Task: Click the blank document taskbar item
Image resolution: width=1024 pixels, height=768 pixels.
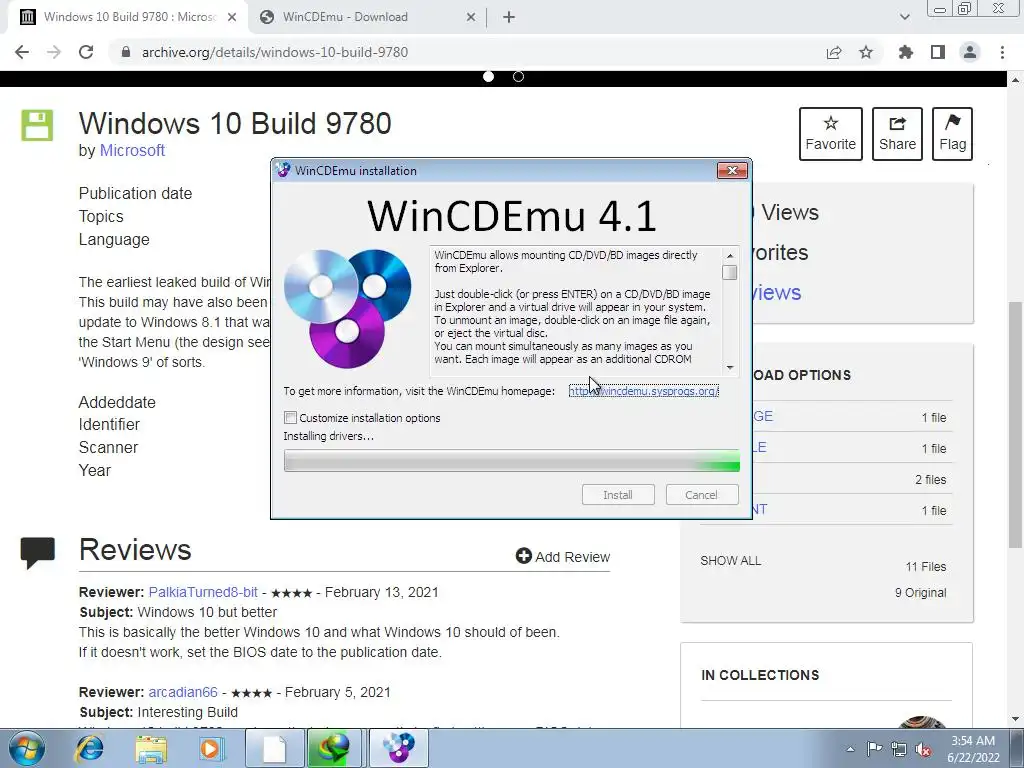Action: click(274, 748)
